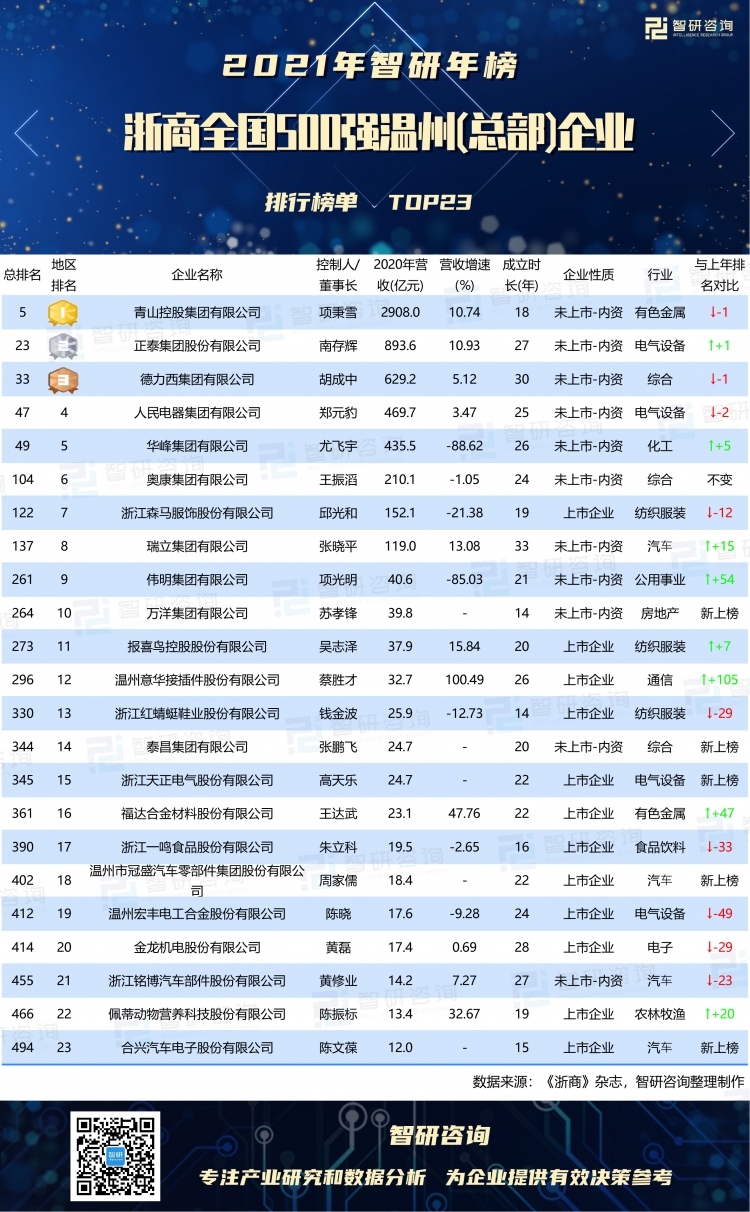Click revenue value 2908.0

pos(400,313)
